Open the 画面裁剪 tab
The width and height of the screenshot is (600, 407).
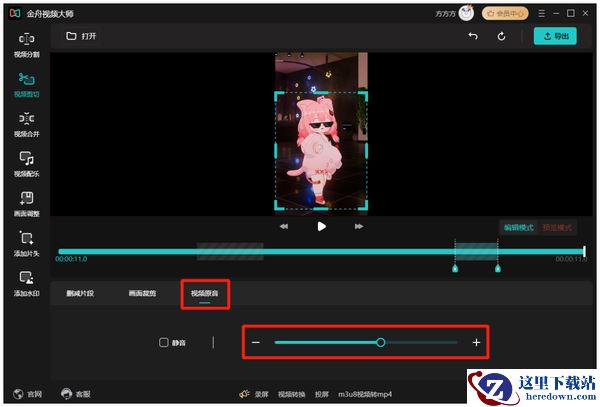pos(142,293)
